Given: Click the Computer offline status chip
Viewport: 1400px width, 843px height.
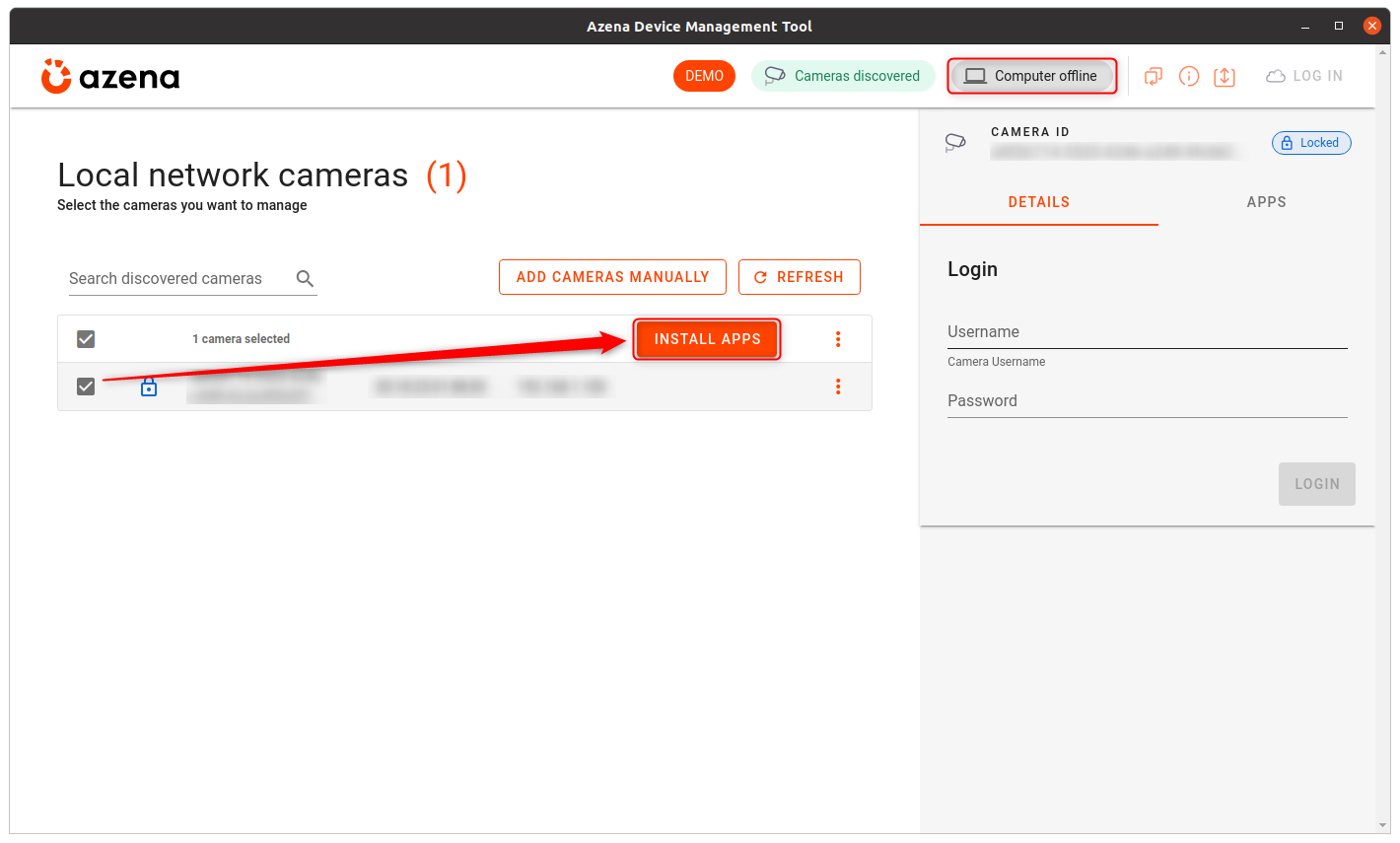Looking at the screenshot, I should [1032, 76].
